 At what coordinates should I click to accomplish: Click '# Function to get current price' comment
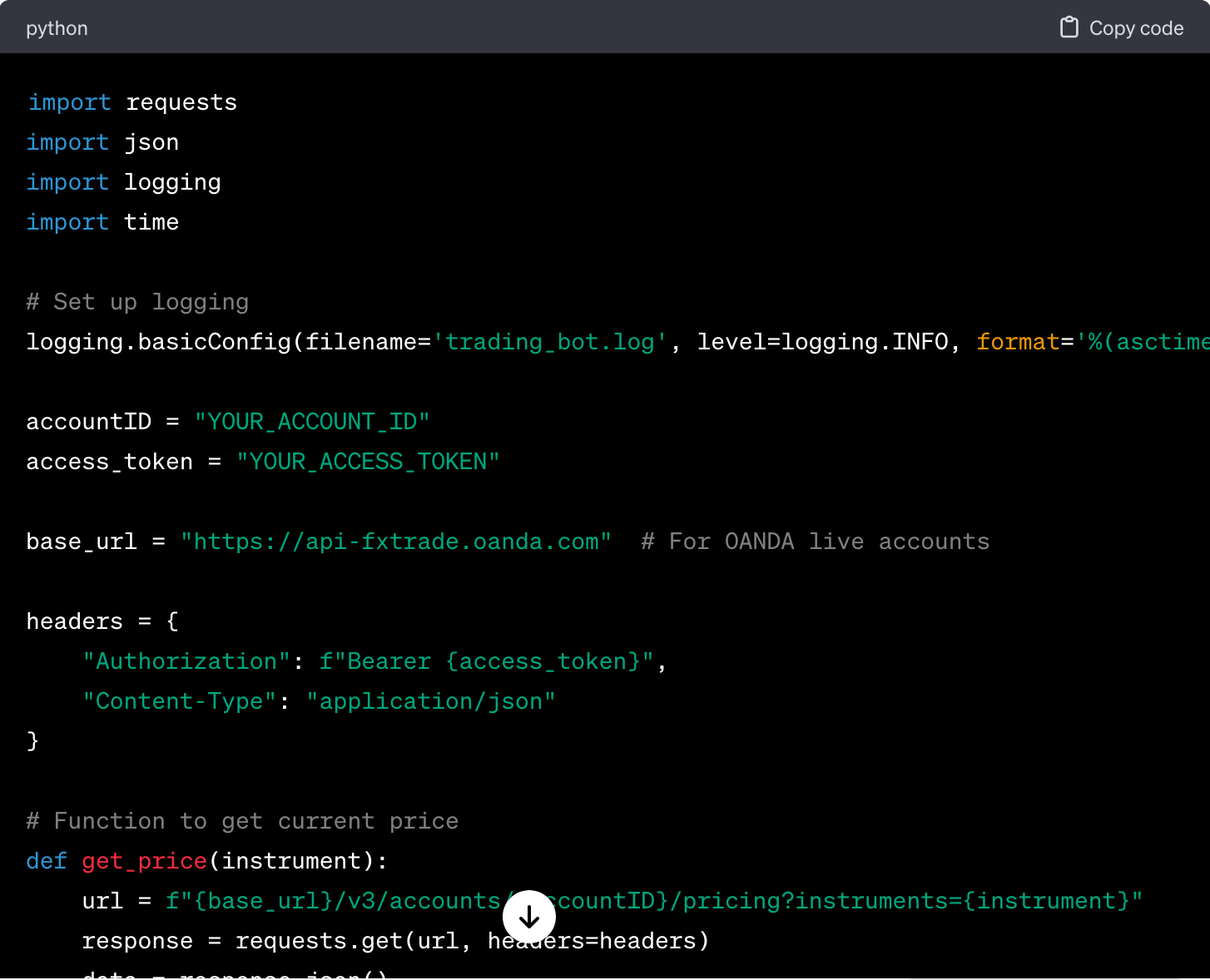coord(242,821)
